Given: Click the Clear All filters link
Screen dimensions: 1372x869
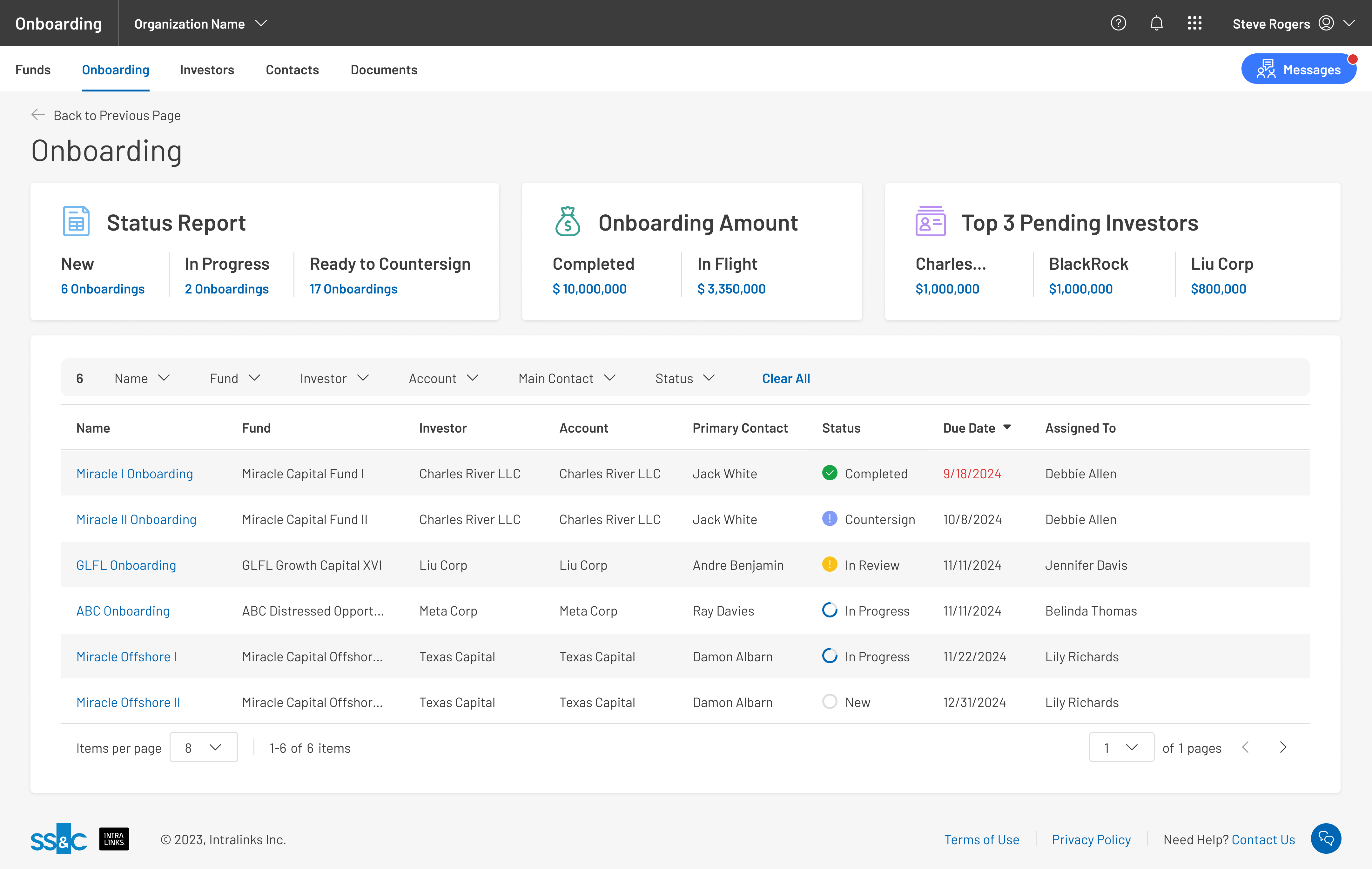Looking at the screenshot, I should [x=786, y=378].
